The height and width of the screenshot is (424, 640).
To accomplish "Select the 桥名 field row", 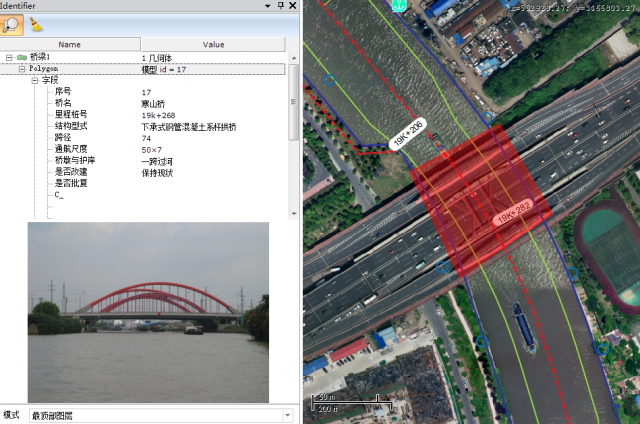I will (64, 103).
